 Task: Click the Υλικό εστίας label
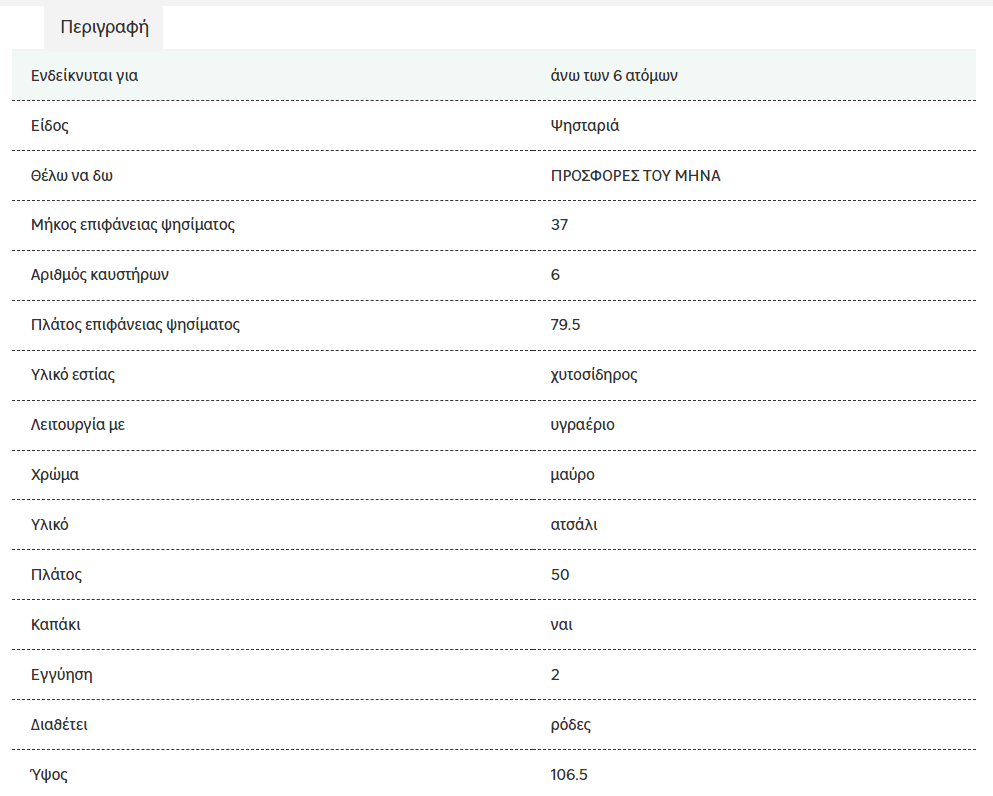coord(73,375)
